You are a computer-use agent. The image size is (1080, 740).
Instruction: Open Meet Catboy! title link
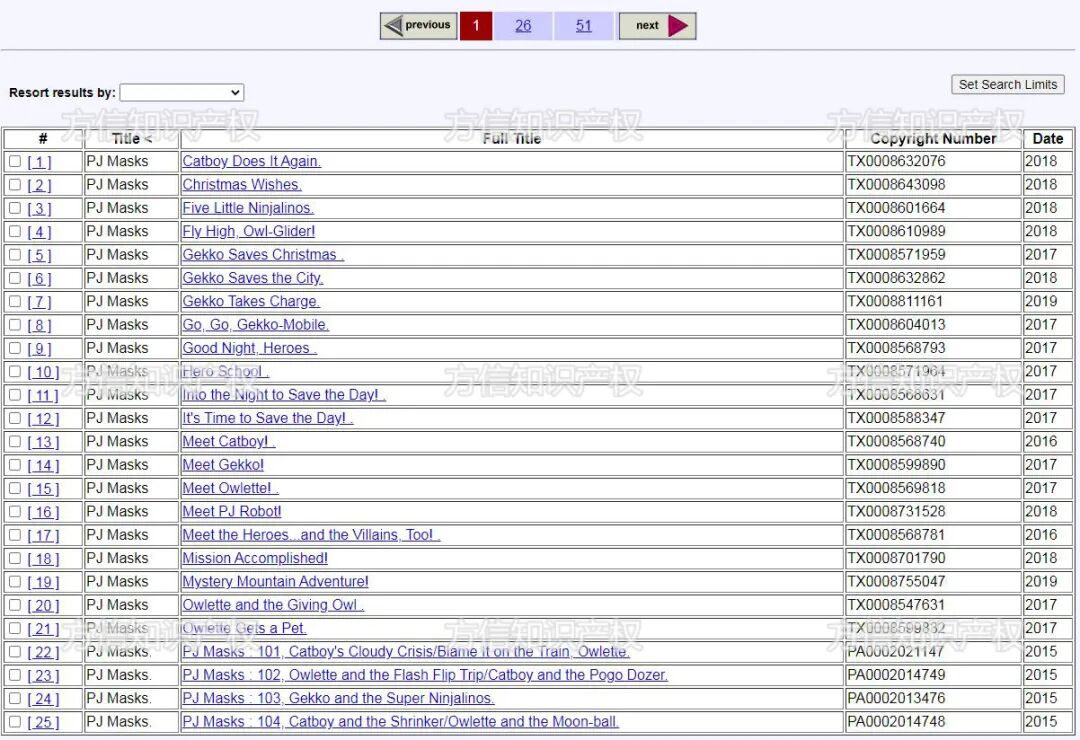(x=229, y=442)
